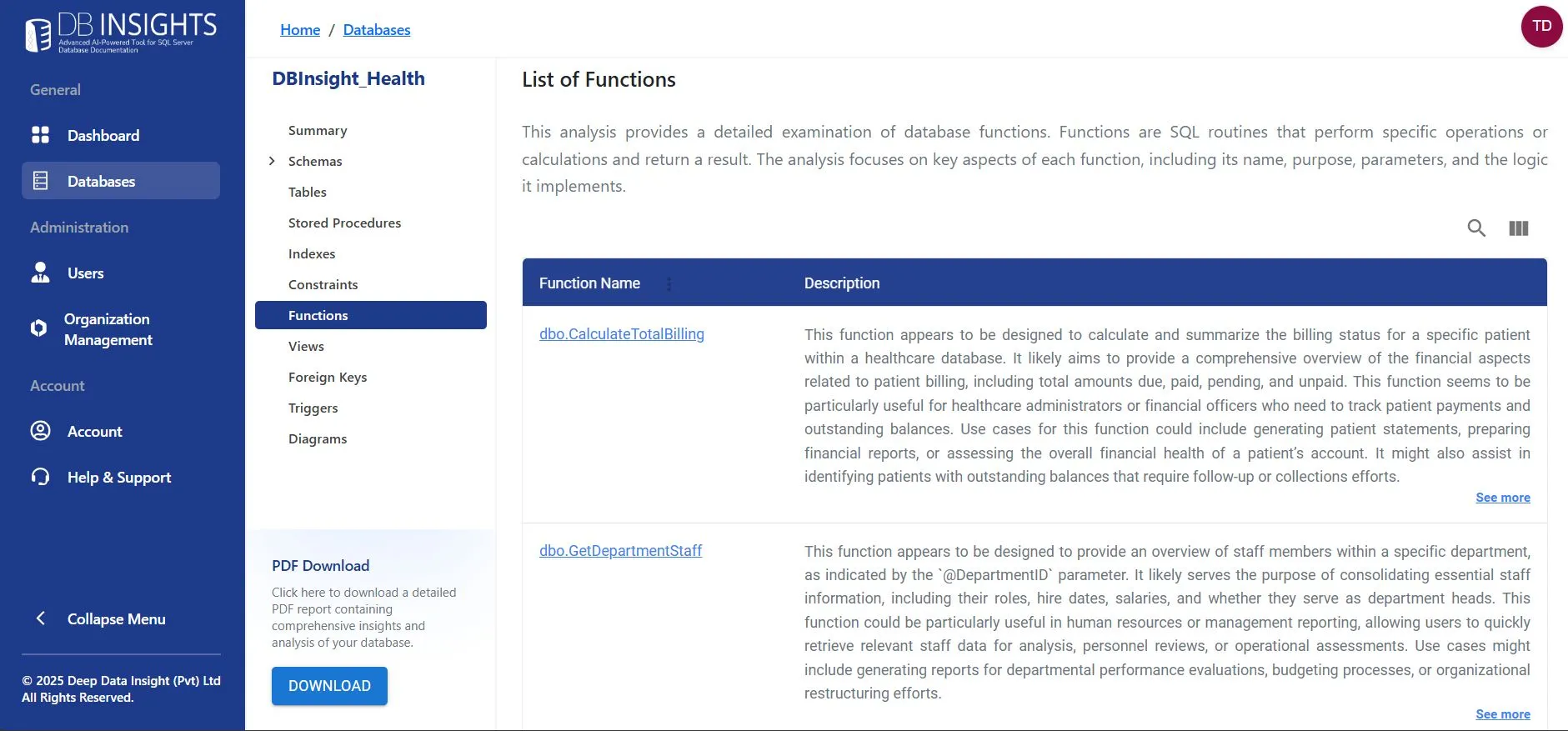
Task: Select Stored Procedures in database menu
Action: tap(344, 223)
